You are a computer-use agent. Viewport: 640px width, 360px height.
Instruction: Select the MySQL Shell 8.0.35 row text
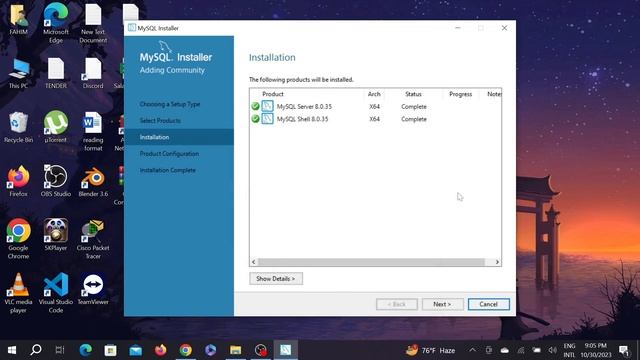click(302, 119)
